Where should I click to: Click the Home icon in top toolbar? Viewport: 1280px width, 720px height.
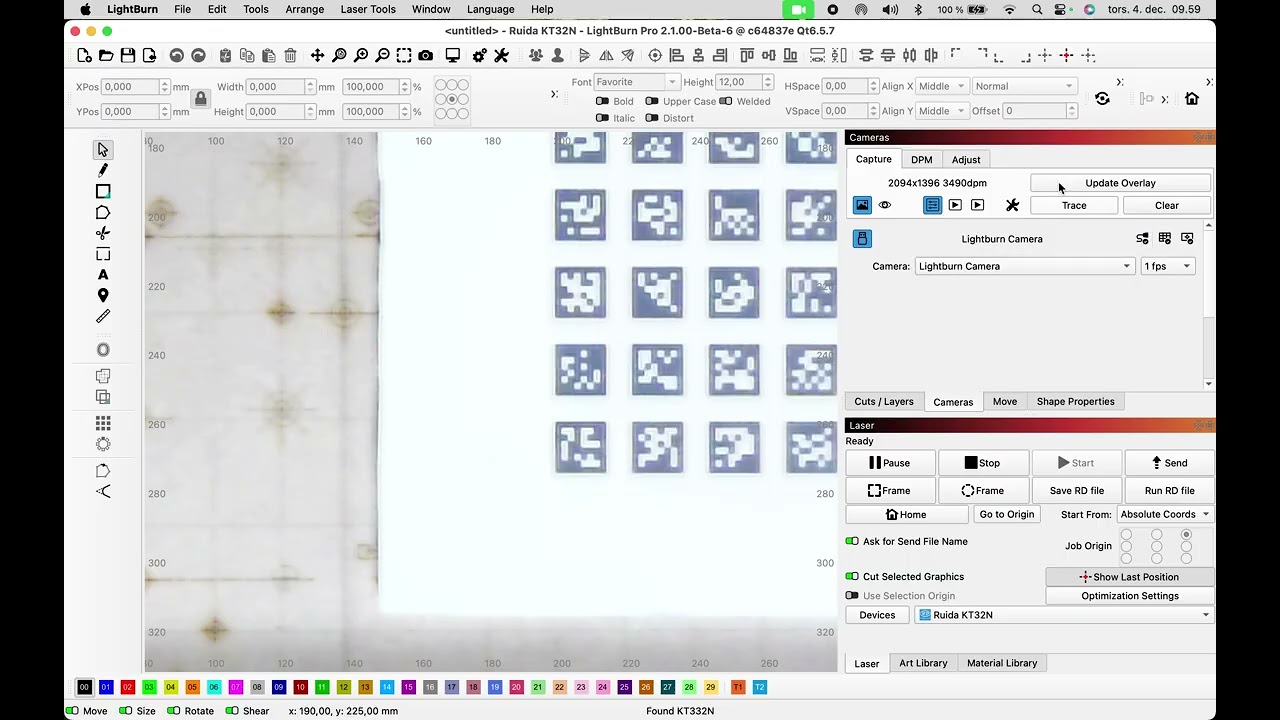pos(1192,99)
